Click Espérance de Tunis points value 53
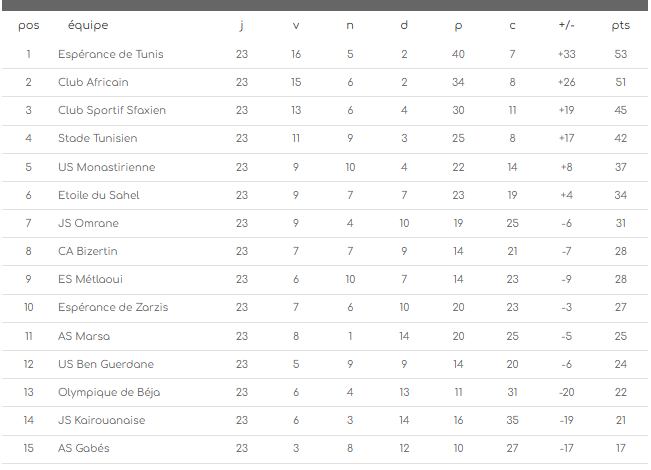Screen dimensions: 651x470 tap(620, 54)
